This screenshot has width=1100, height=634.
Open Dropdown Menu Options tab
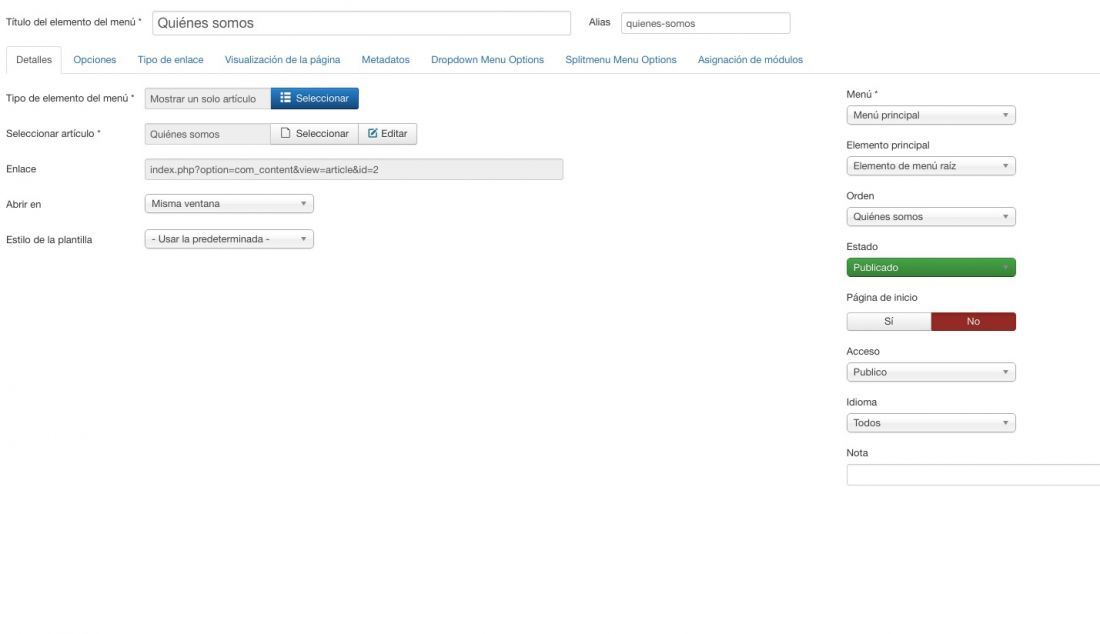tap(488, 60)
